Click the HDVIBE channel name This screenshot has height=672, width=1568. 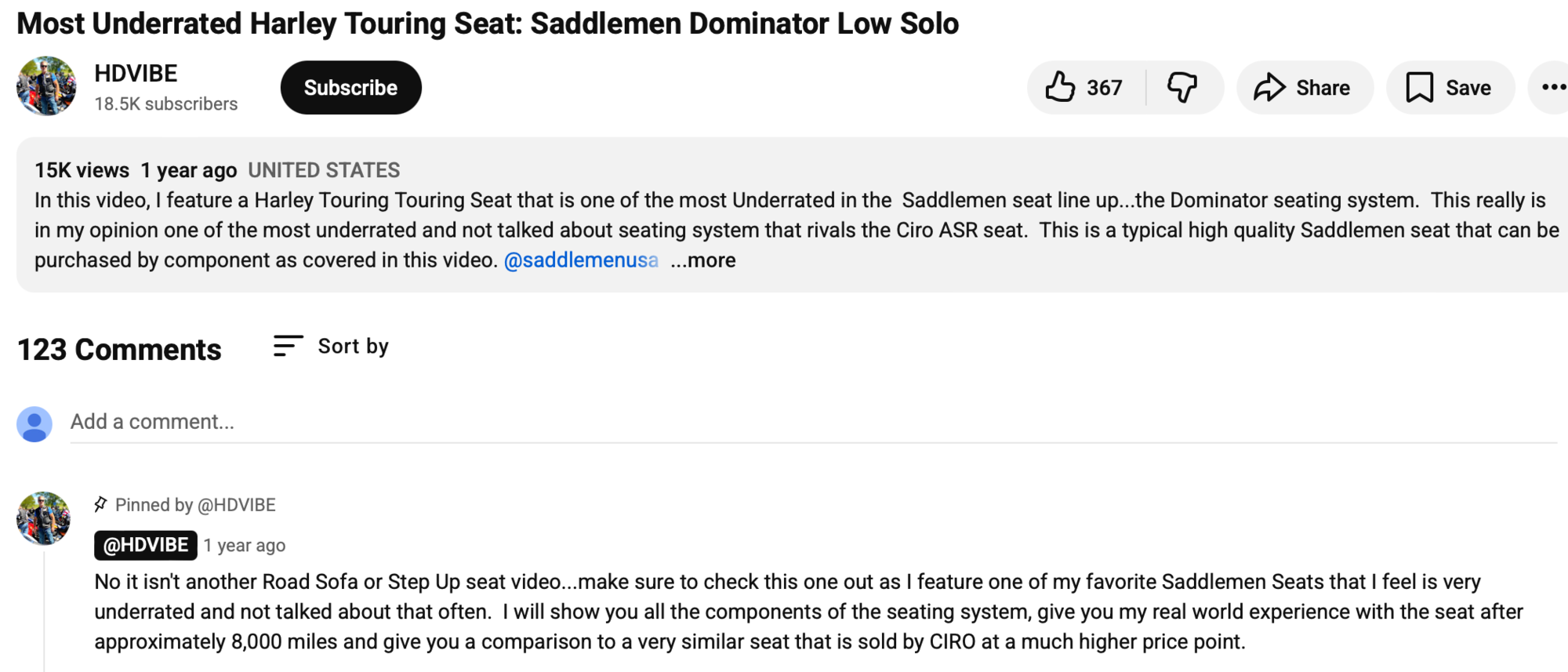tap(136, 74)
